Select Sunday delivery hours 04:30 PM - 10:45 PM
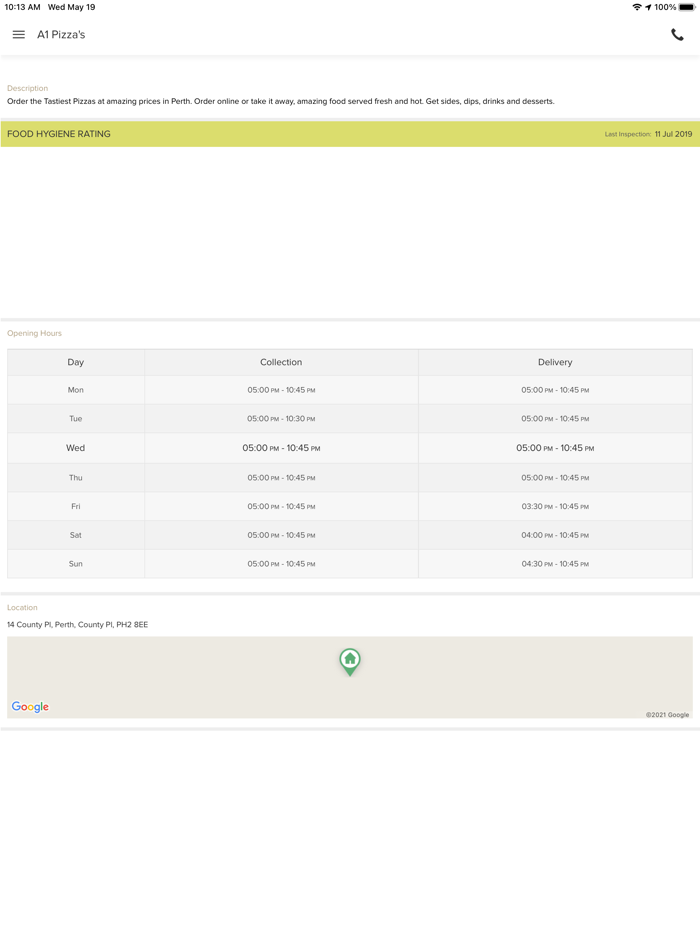This screenshot has height=934, width=700. tap(555, 563)
